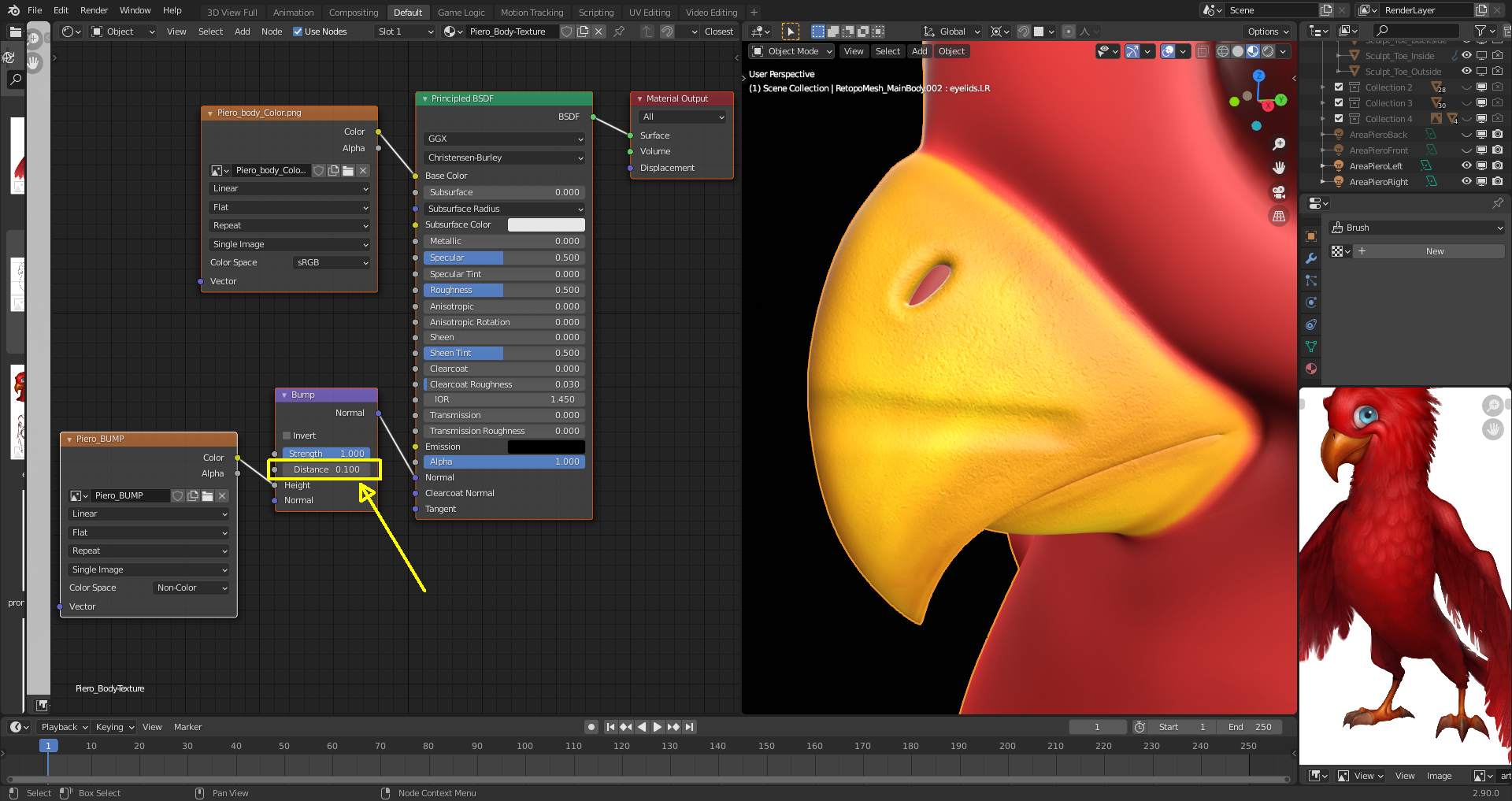Enable Invert in the Bump node

[x=287, y=436]
